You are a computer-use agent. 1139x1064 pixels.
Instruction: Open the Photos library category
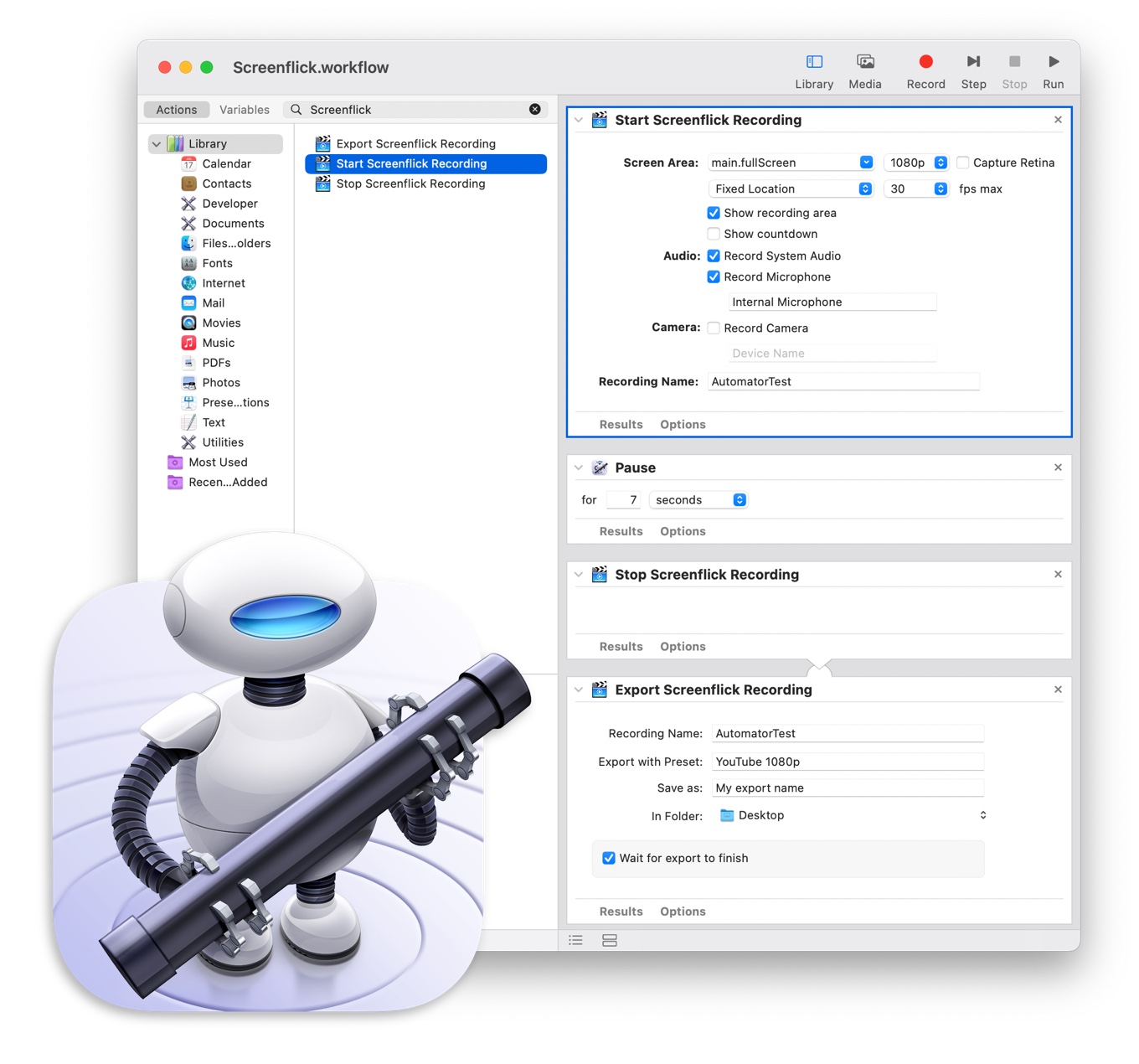point(210,383)
